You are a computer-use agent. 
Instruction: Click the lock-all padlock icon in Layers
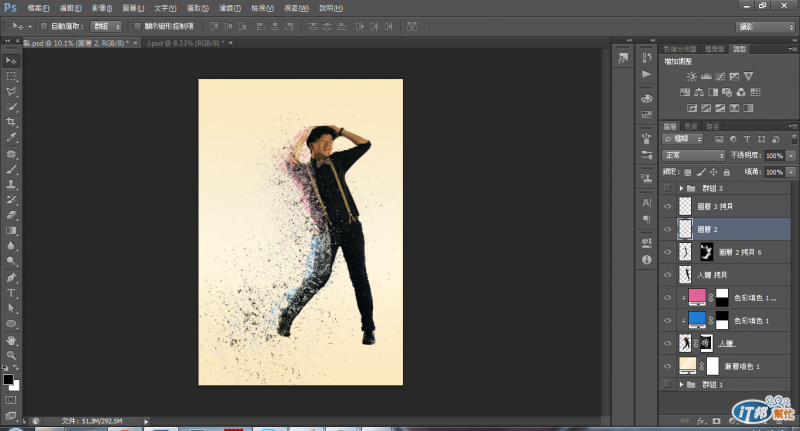(x=729, y=171)
